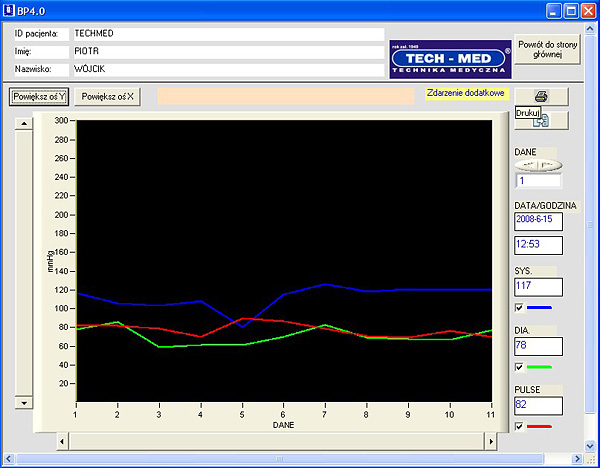Click the mmHg Y-axis title
Screen dimensions: 600x468
[50, 261]
